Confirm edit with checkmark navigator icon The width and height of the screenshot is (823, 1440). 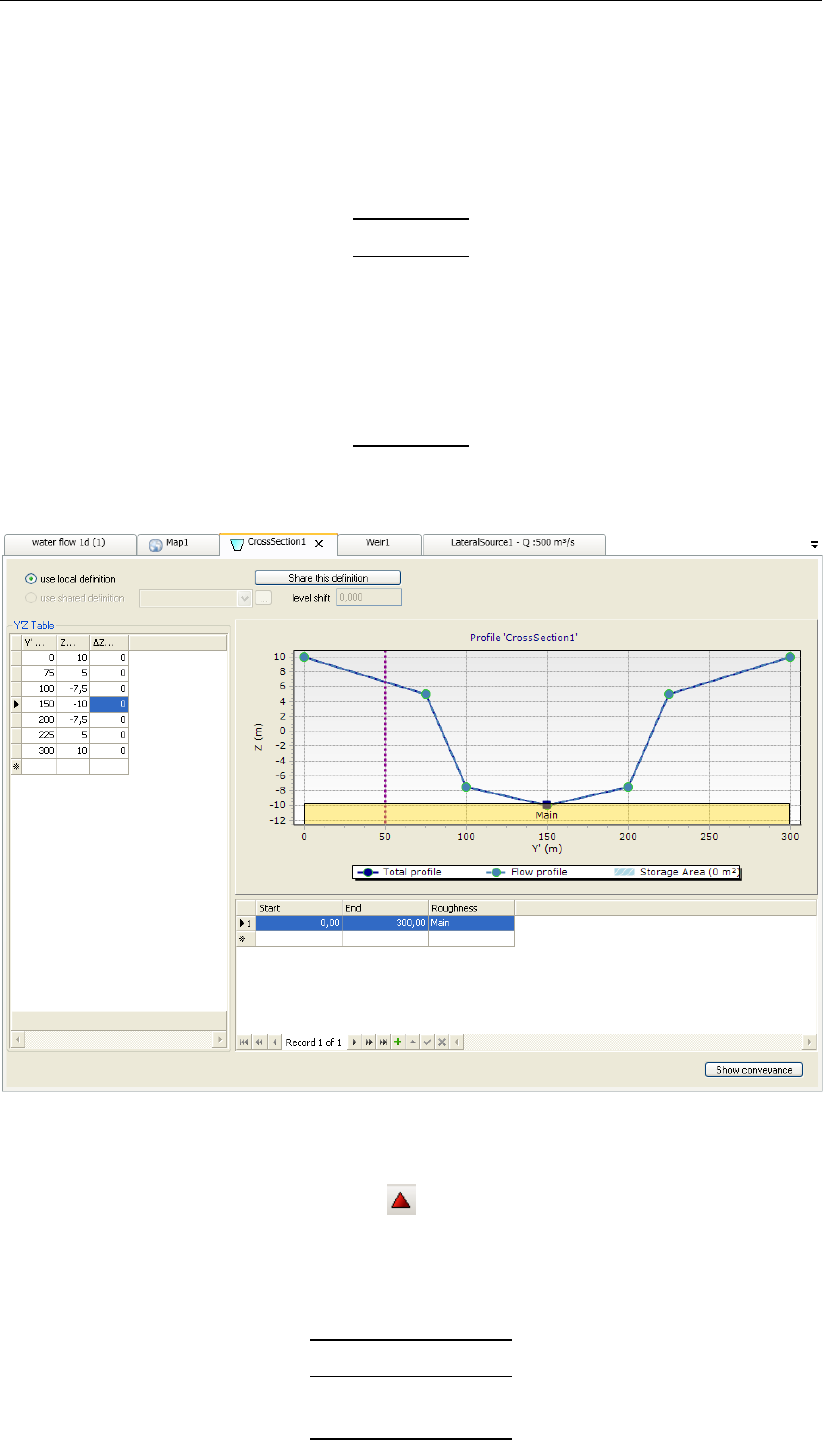tap(427, 1042)
